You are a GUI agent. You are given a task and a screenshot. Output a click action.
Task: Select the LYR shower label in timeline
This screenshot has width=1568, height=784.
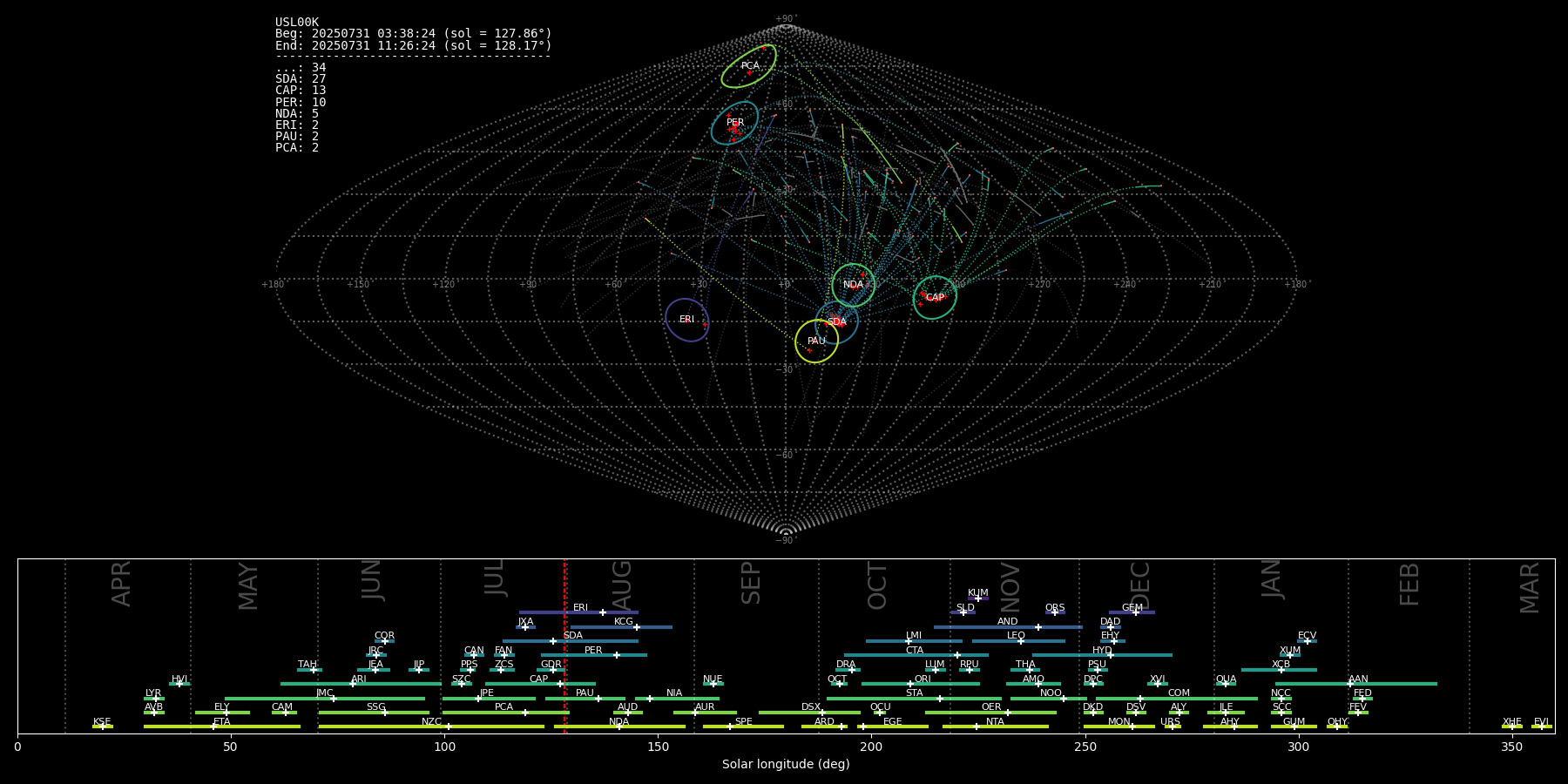coord(153,693)
